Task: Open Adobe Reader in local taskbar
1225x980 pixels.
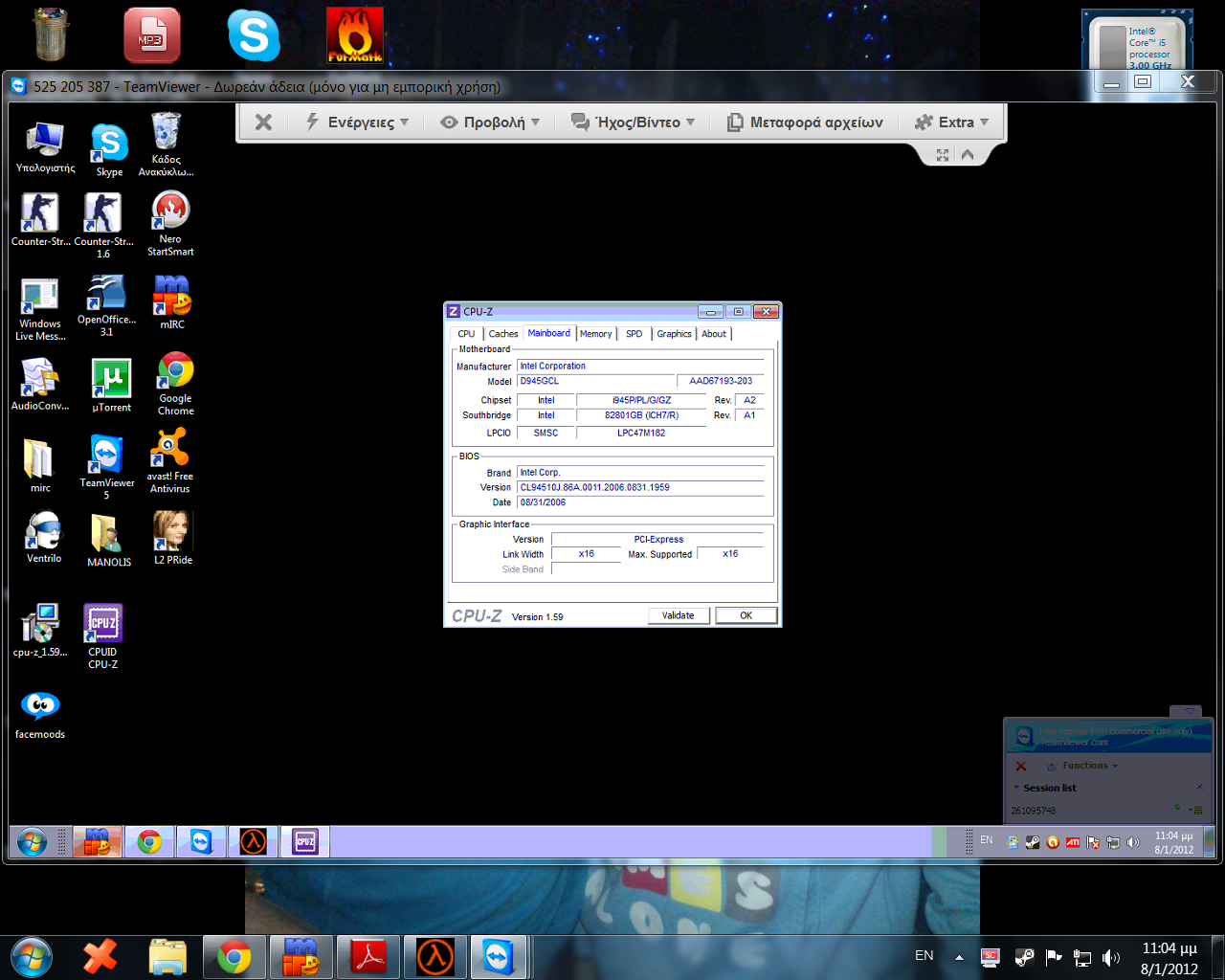Action: [x=369, y=957]
